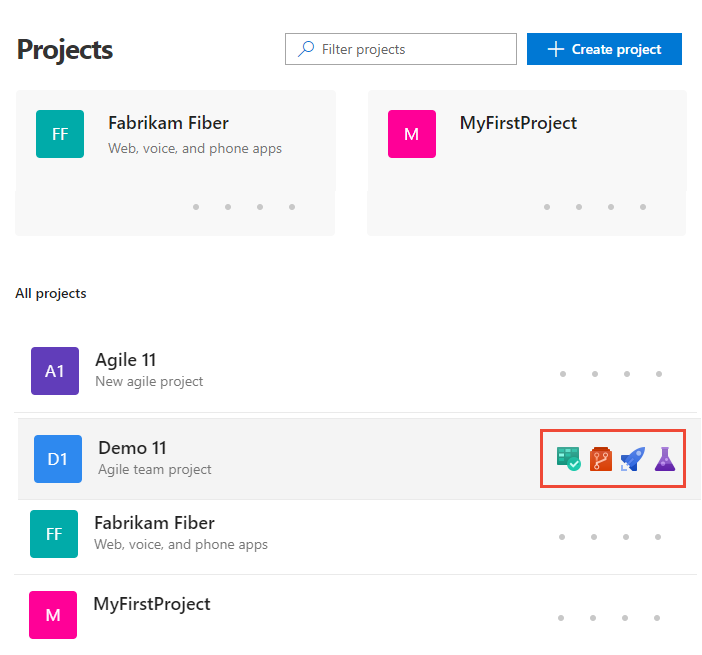
Task: Click the Create project button
Action: [x=604, y=49]
